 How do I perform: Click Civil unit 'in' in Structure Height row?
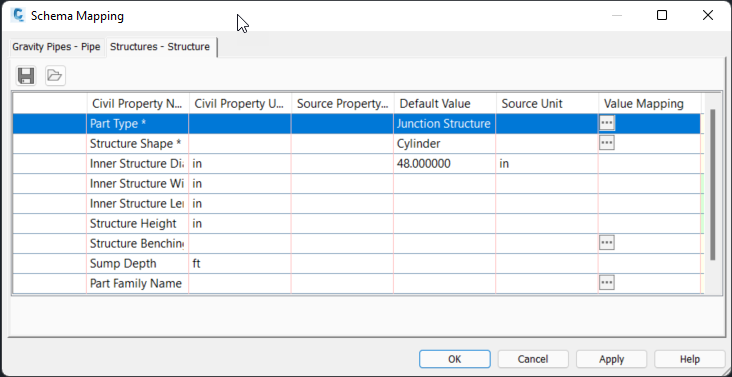point(240,224)
